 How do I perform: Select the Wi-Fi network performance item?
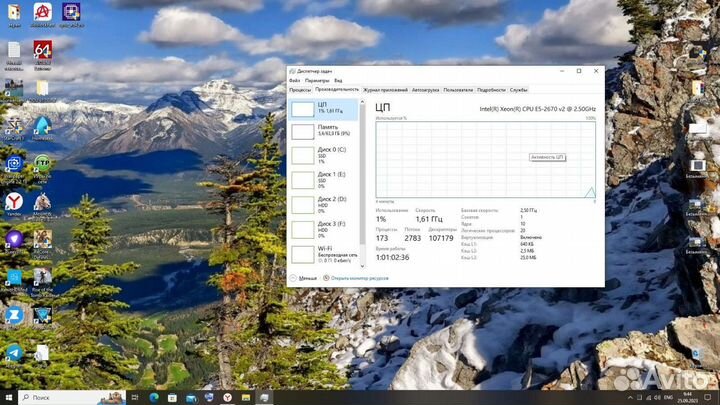(325, 252)
